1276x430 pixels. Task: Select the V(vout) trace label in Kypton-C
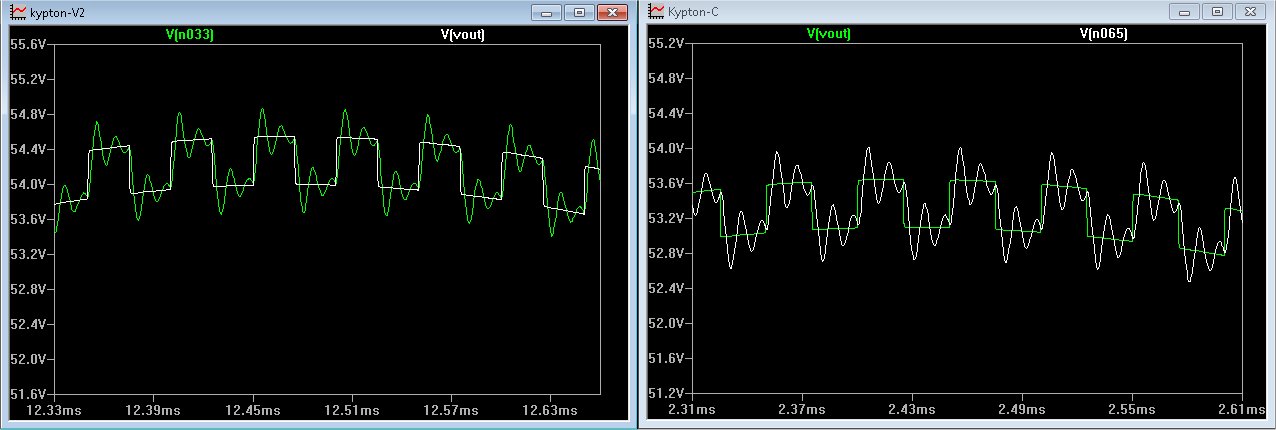[x=829, y=33]
